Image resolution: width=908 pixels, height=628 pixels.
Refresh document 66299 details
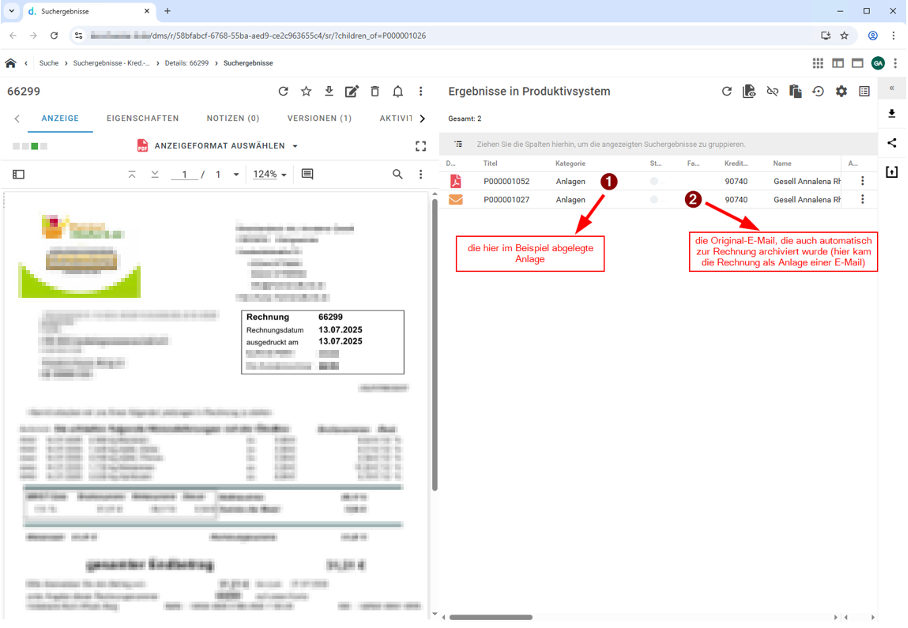coord(283,91)
